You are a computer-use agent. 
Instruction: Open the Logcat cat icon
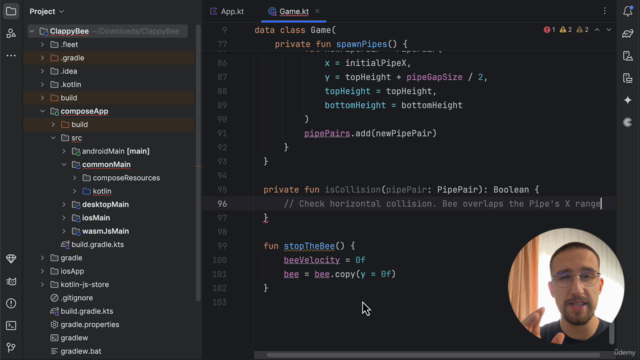pos(11,281)
